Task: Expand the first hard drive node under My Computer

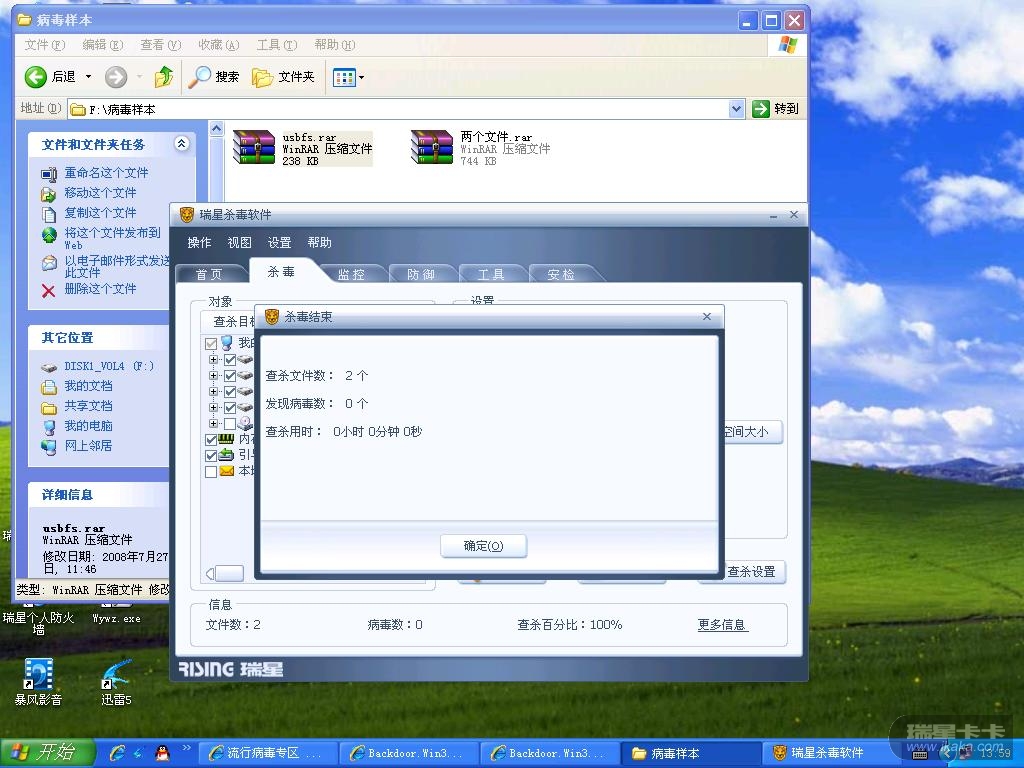Action: click(x=213, y=359)
